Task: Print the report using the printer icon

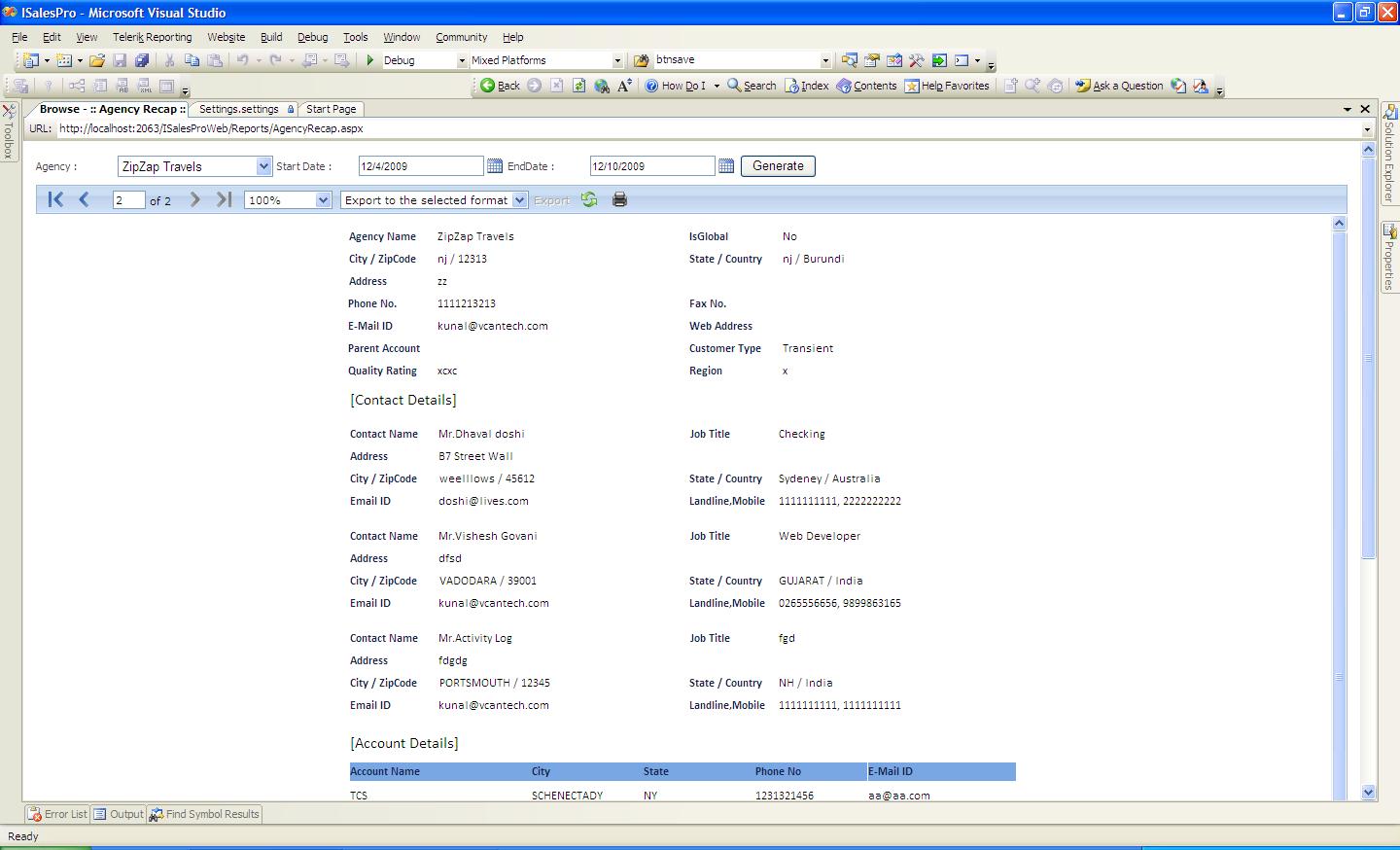Action: coord(619,199)
